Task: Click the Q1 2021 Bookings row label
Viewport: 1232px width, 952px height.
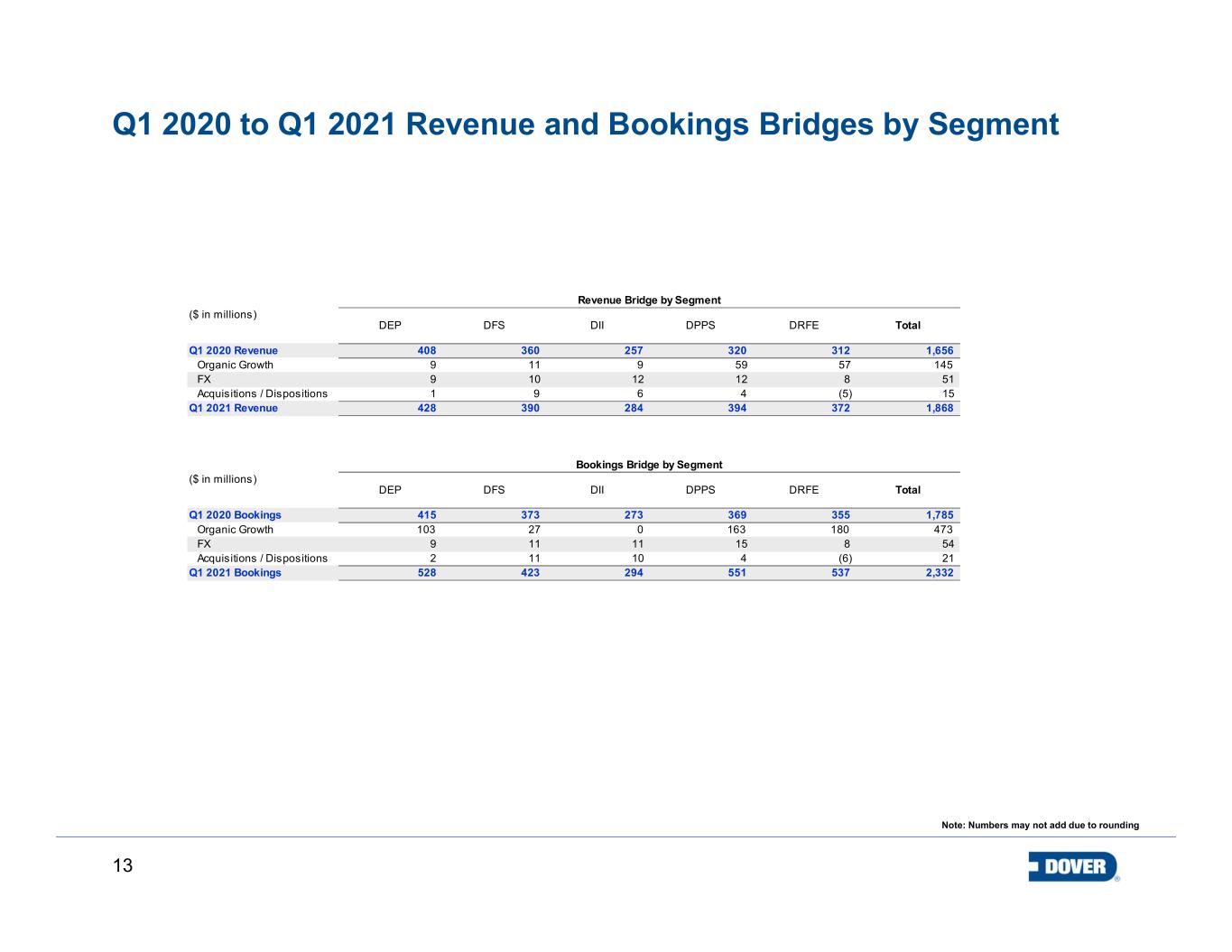Action: (235, 573)
